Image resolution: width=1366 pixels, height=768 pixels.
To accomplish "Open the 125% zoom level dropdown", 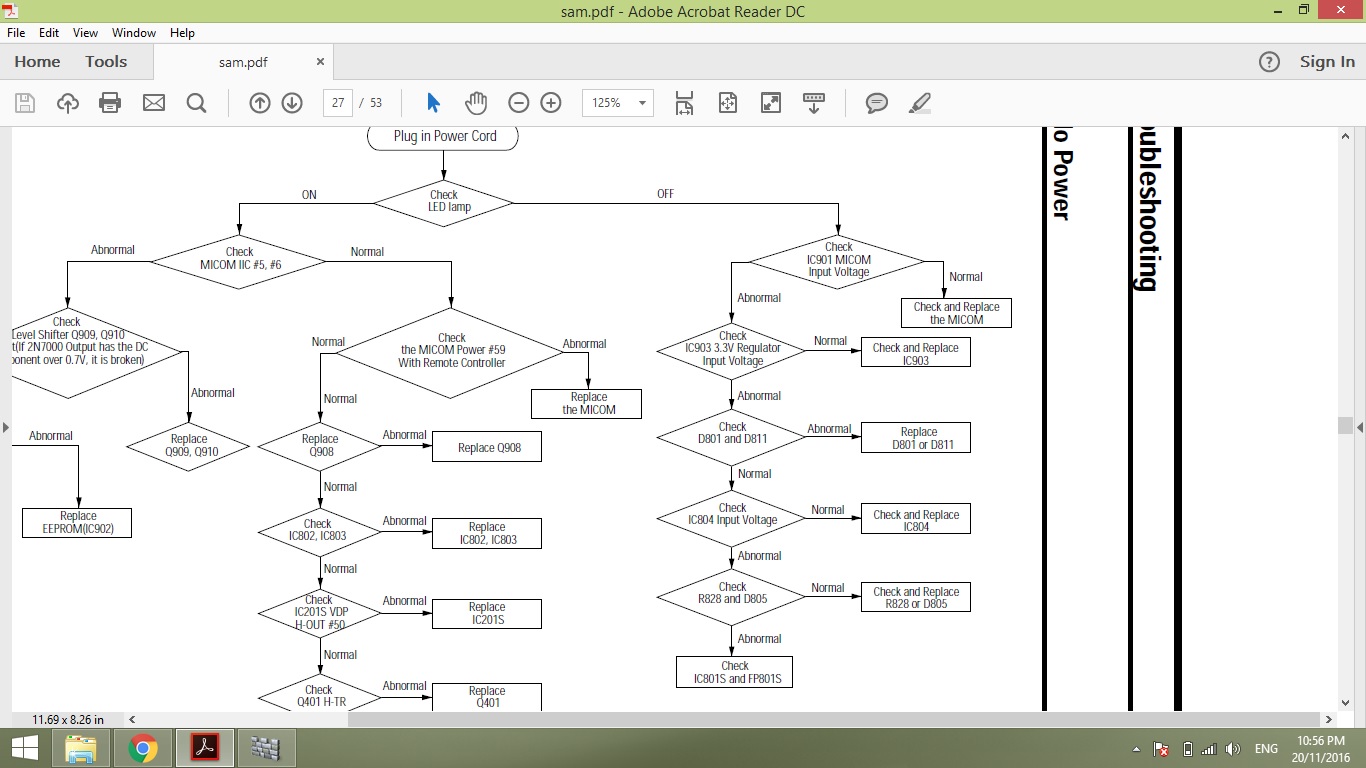I will tap(641, 103).
